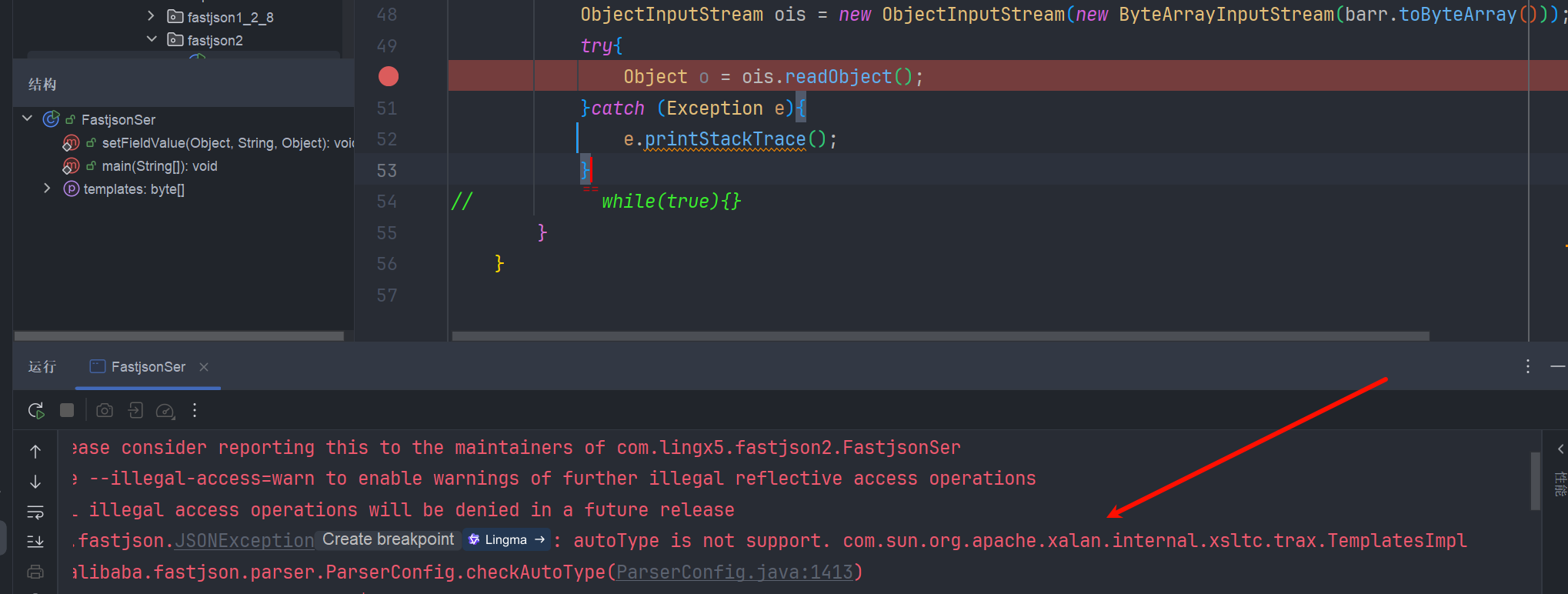
Task: Click the down arrow in console gutter
Action: click(x=35, y=482)
